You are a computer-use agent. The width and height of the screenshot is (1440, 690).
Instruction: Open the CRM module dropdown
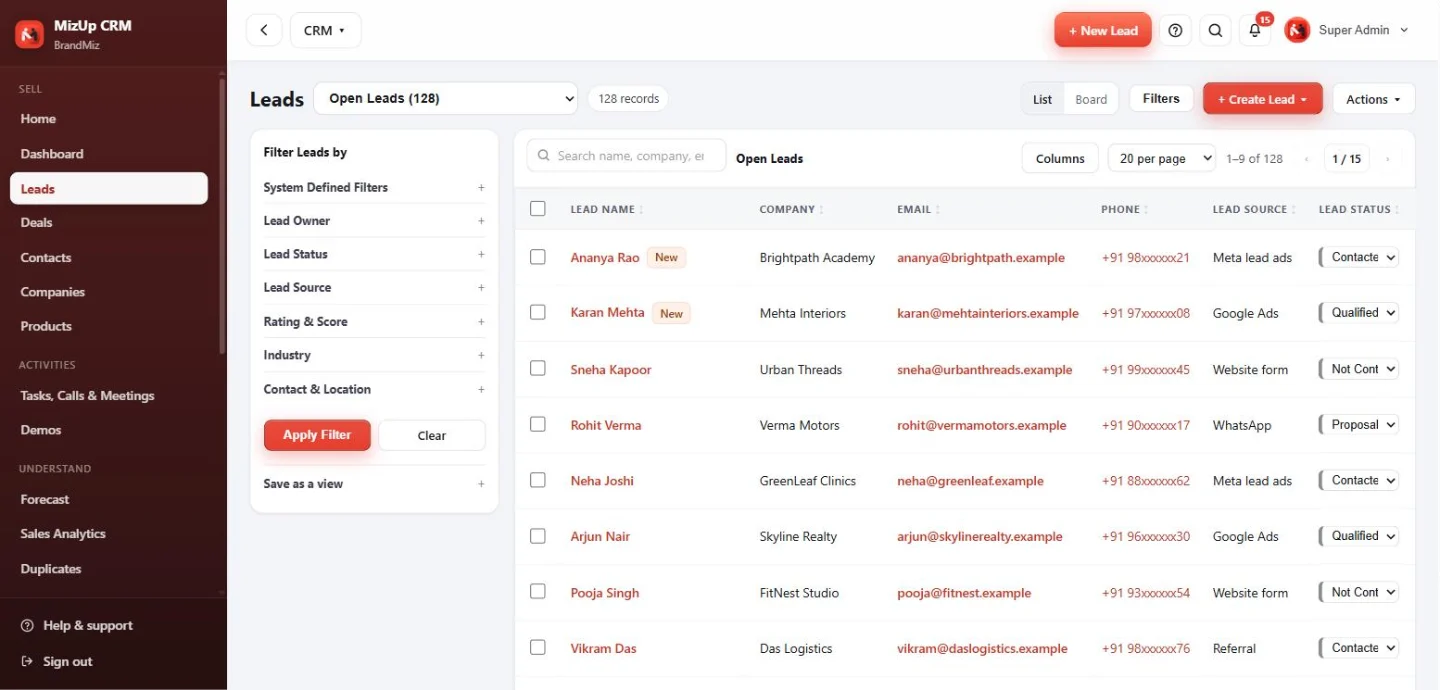coord(326,30)
